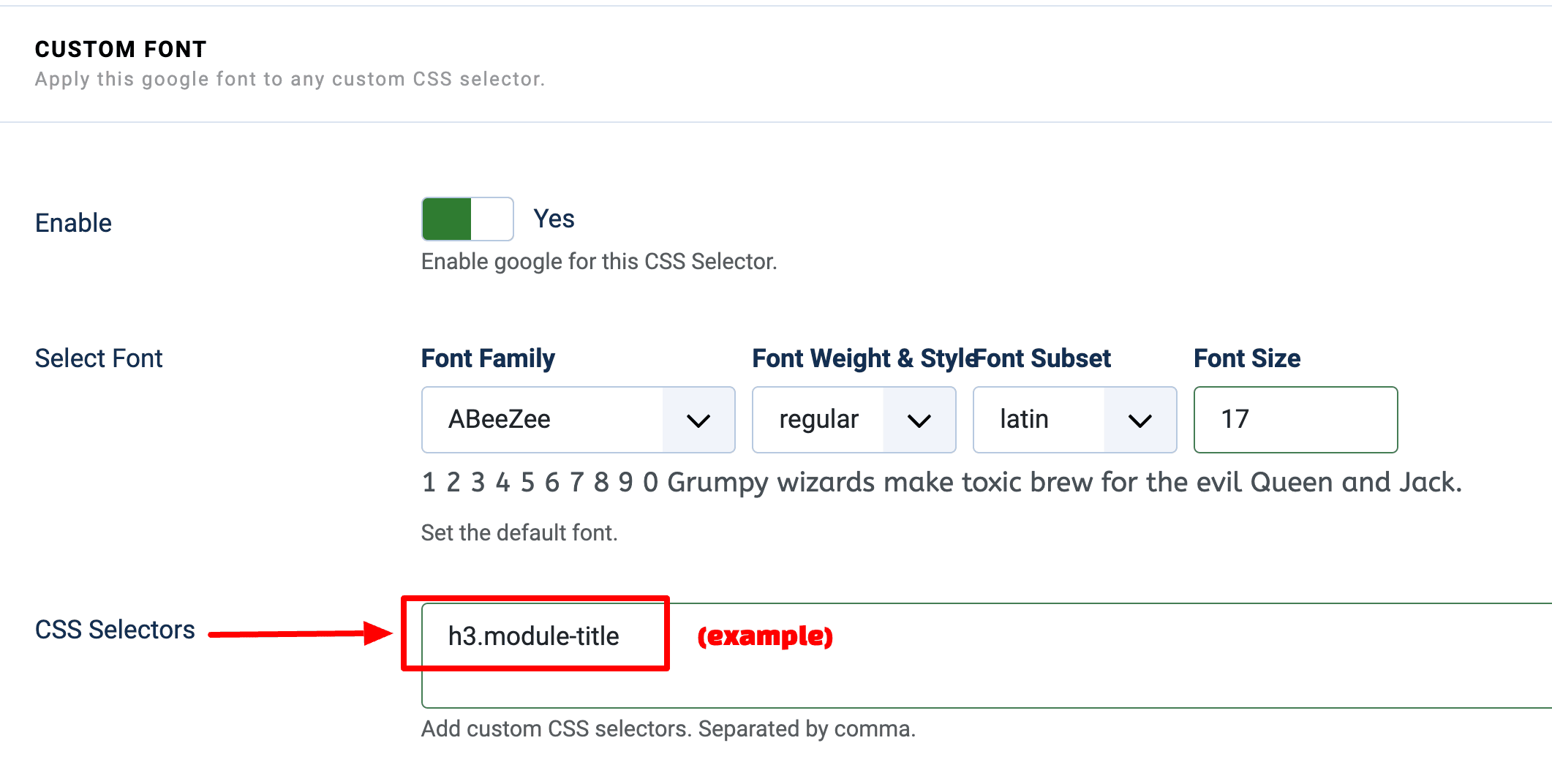The height and width of the screenshot is (784, 1552).
Task: Toggle the Enable switch off
Action: (466, 219)
